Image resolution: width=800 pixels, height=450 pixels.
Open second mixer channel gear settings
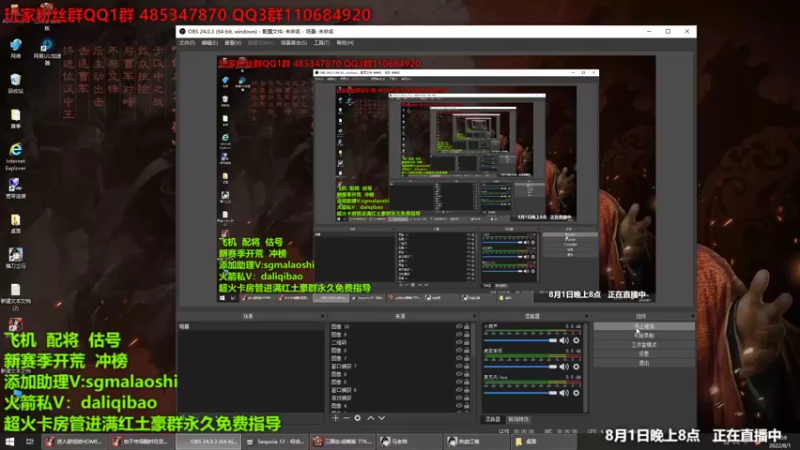pyautogui.click(x=576, y=366)
